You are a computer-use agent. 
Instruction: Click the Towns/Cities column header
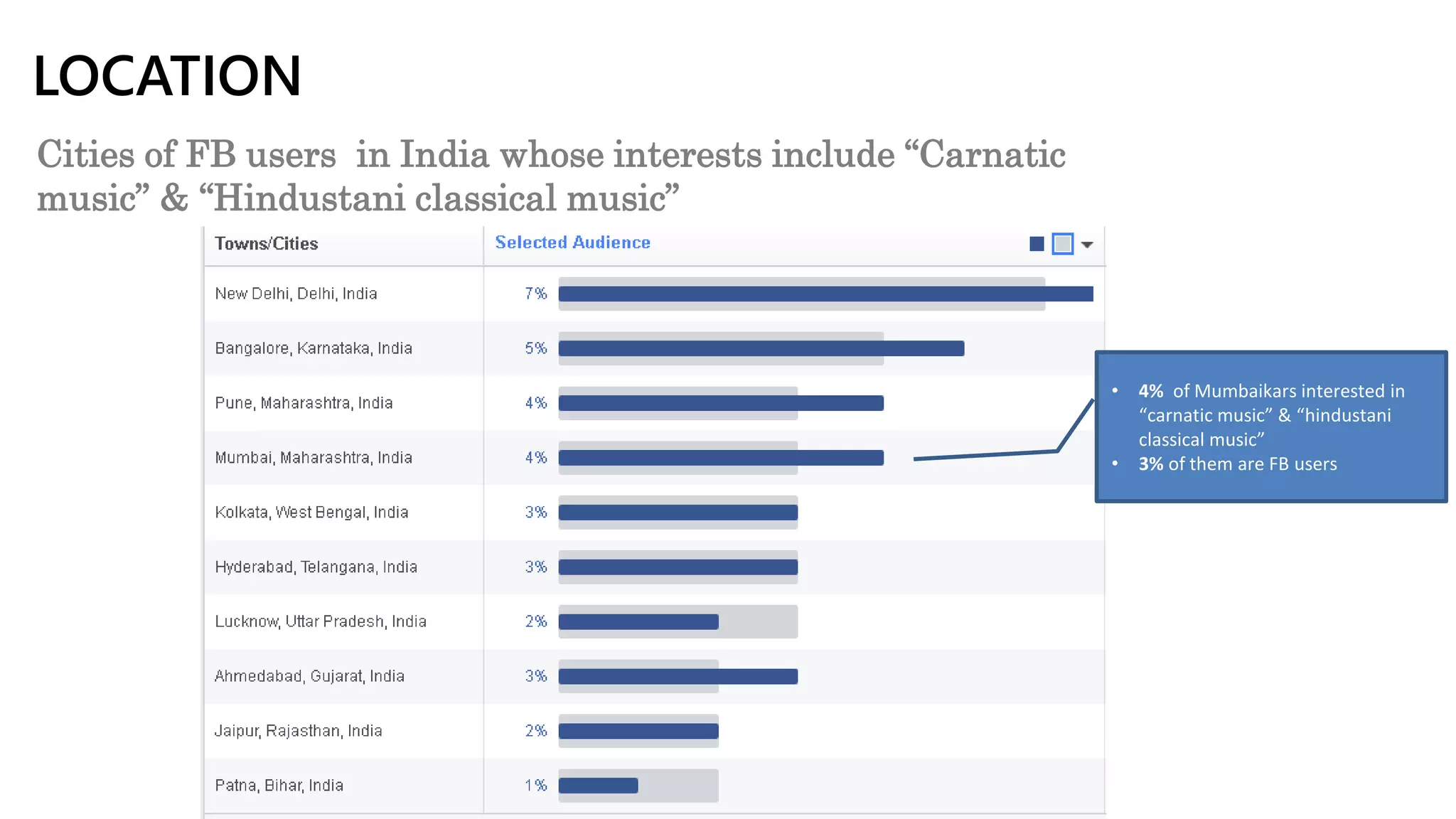[x=267, y=244]
